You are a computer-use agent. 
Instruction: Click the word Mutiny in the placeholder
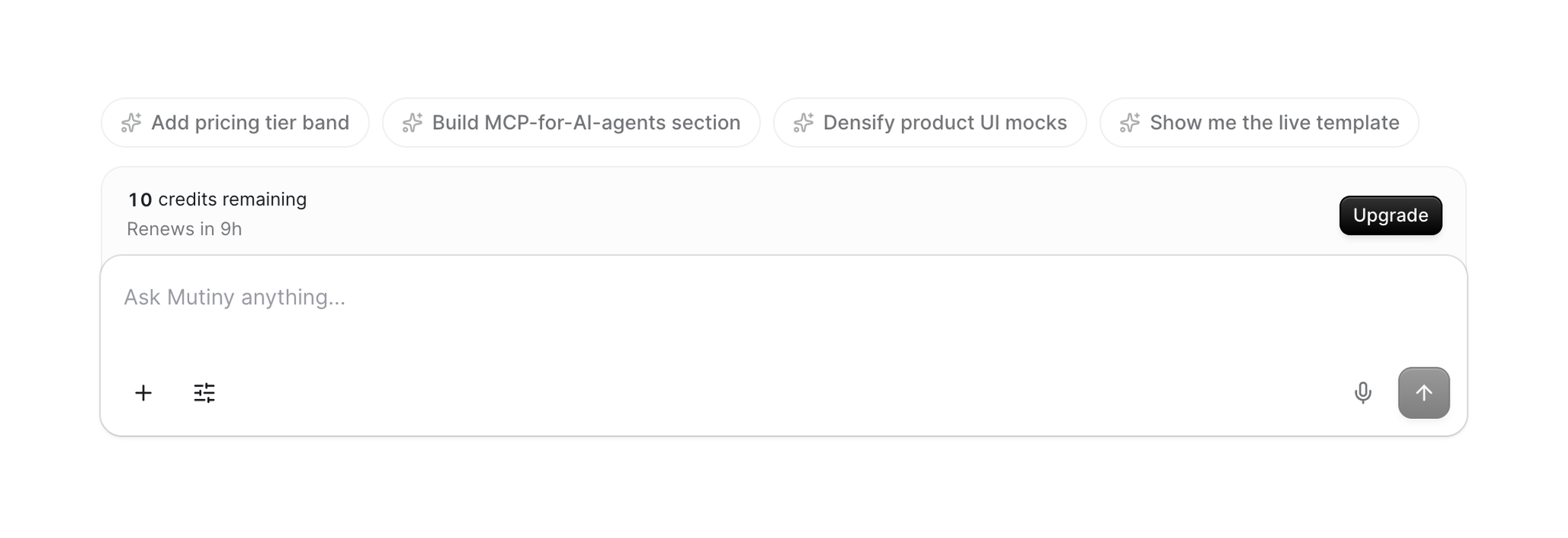[200, 297]
